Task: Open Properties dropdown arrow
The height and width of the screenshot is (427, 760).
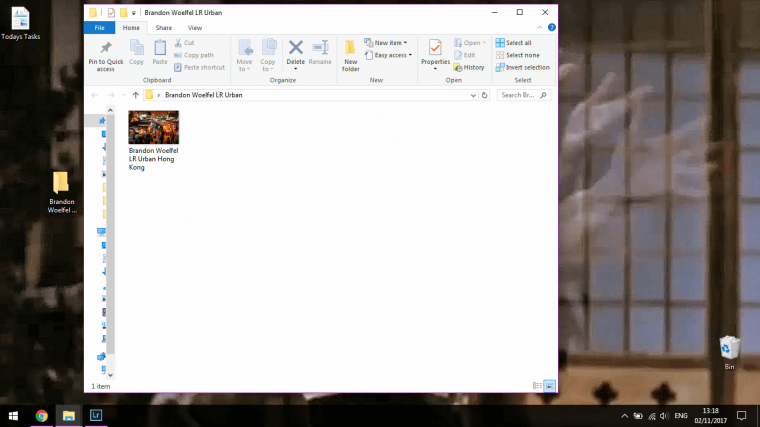Action: point(435,69)
